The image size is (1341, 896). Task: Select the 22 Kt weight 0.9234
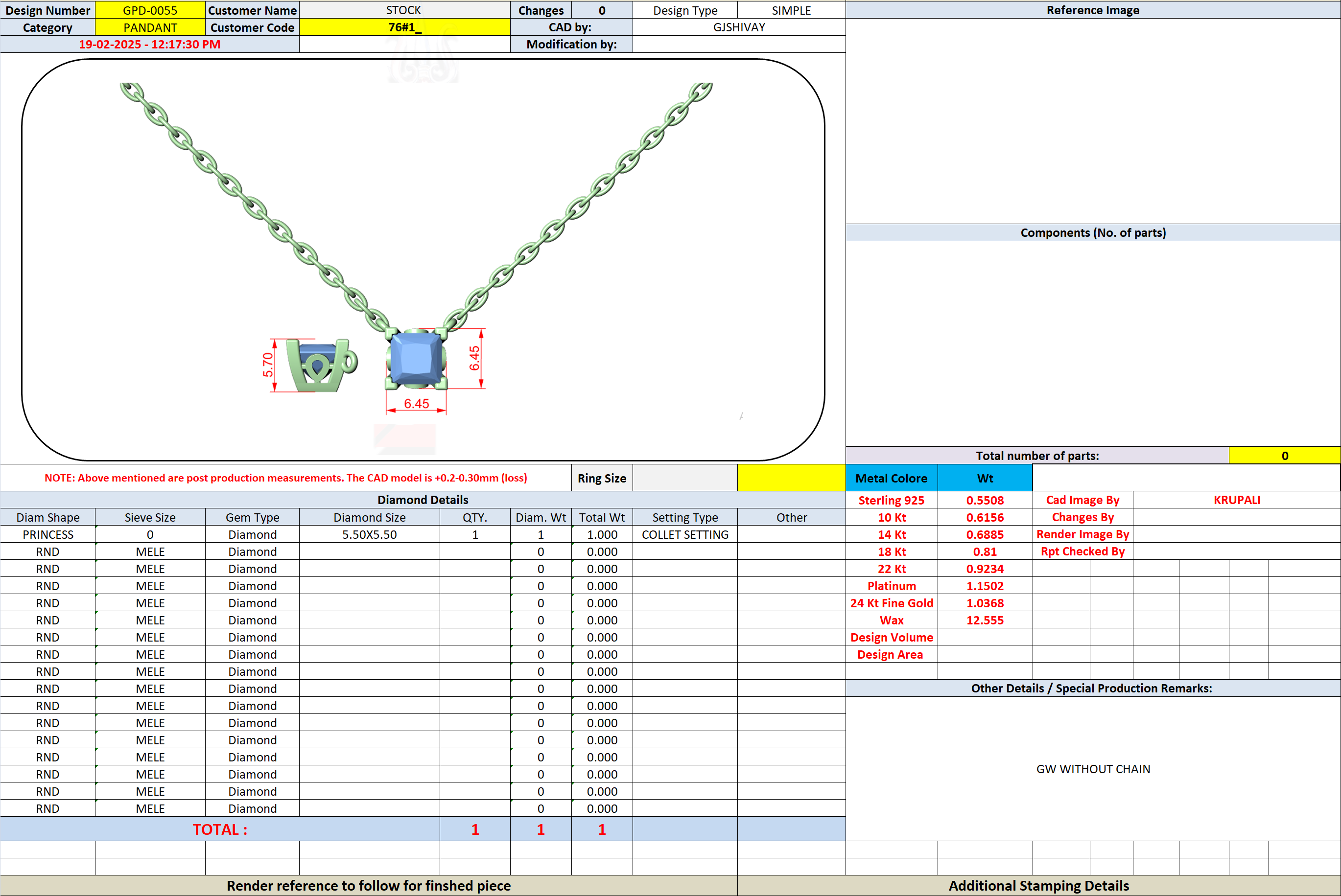click(x=985, y=569)
